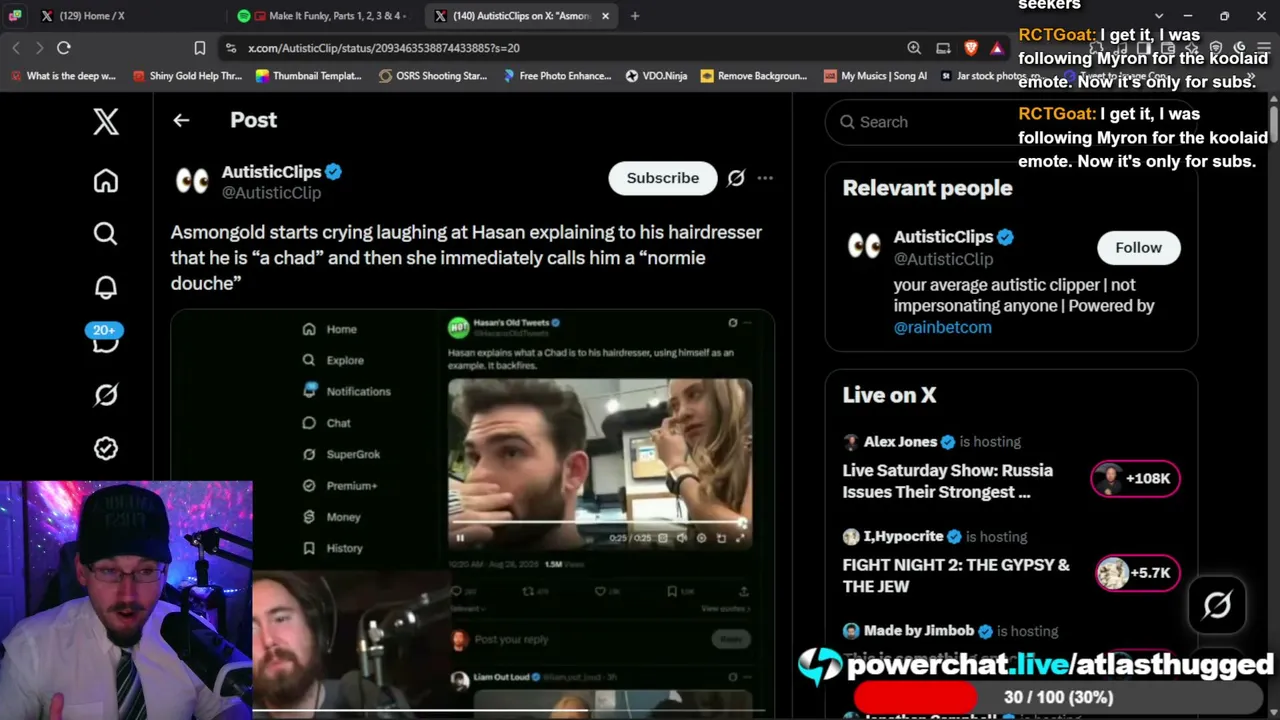Open Grok from the left sidebar

[105, 395]
